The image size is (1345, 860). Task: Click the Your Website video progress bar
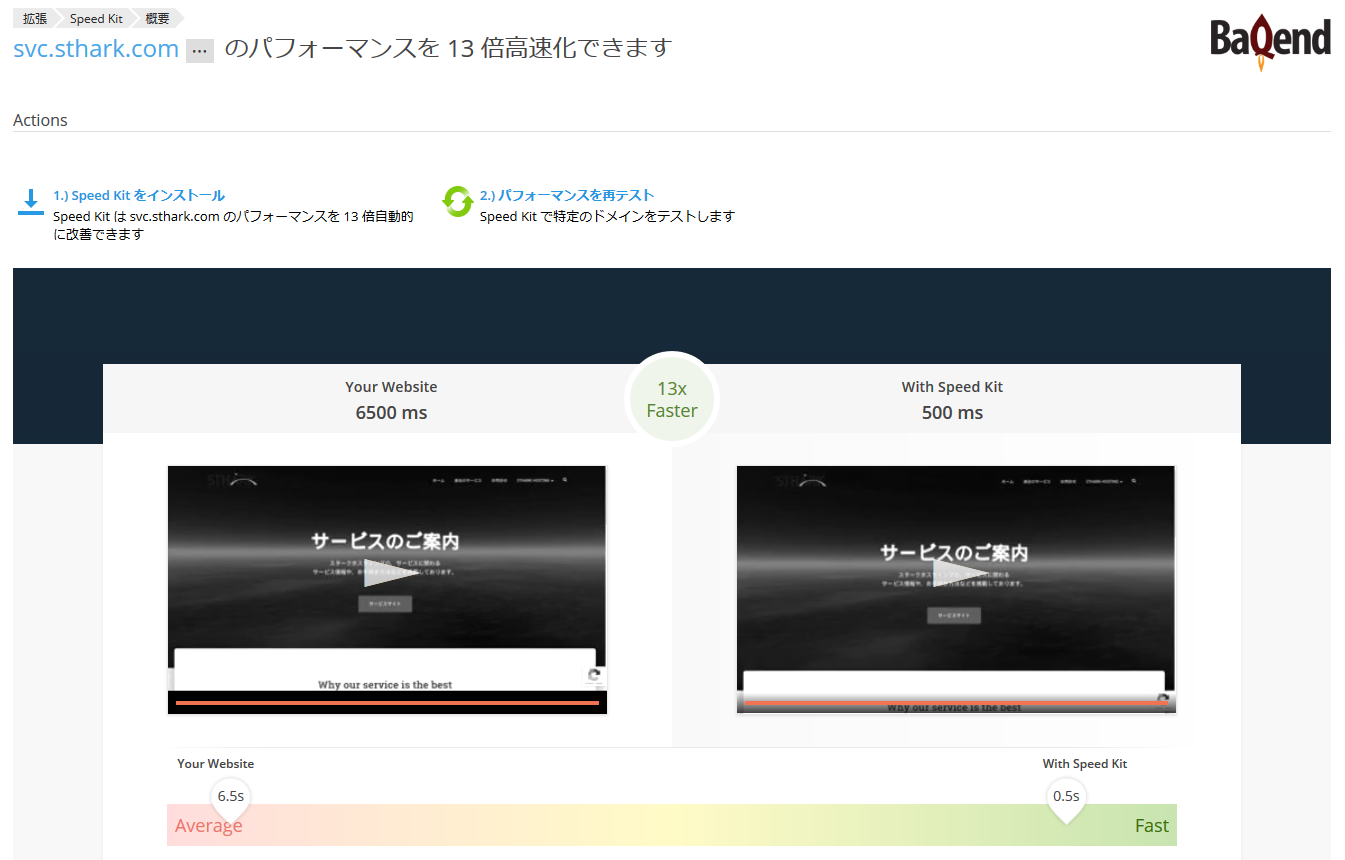coord(387,703)
